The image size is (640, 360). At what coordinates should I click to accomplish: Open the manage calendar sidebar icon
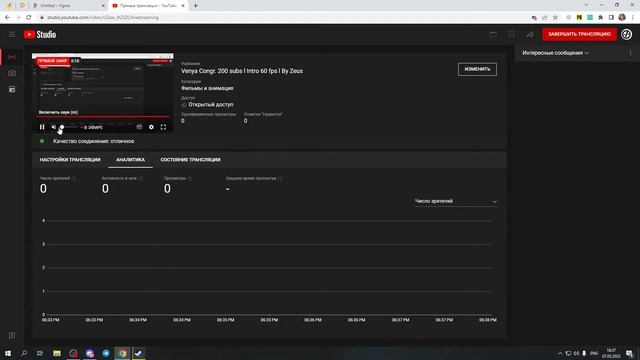point(12,89)
